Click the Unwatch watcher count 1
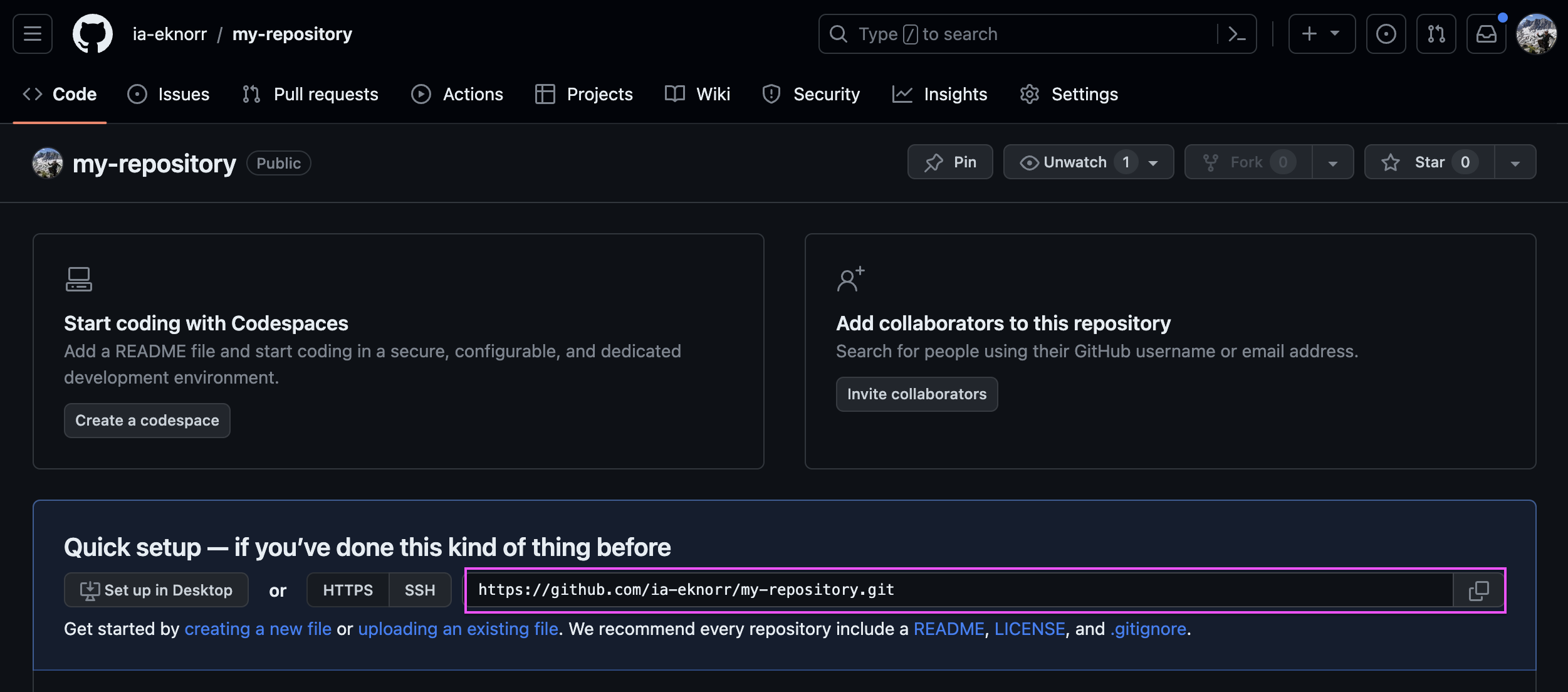 [x=1126, y=162]
